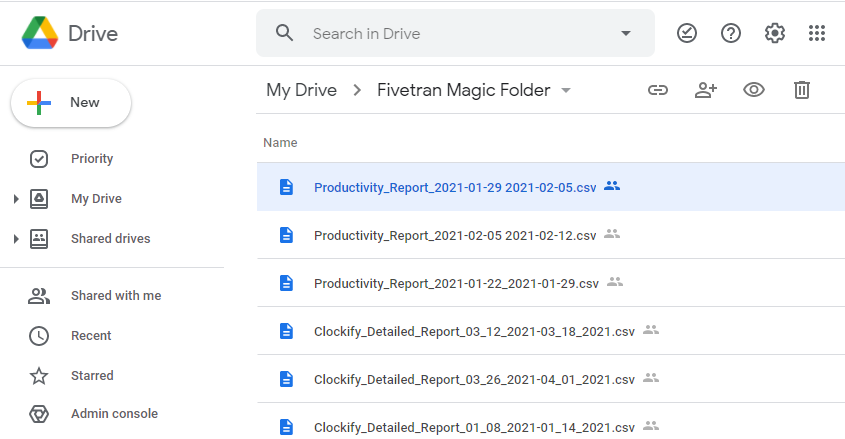Click the New button
The image size is (845, 439).
point(71,103)
